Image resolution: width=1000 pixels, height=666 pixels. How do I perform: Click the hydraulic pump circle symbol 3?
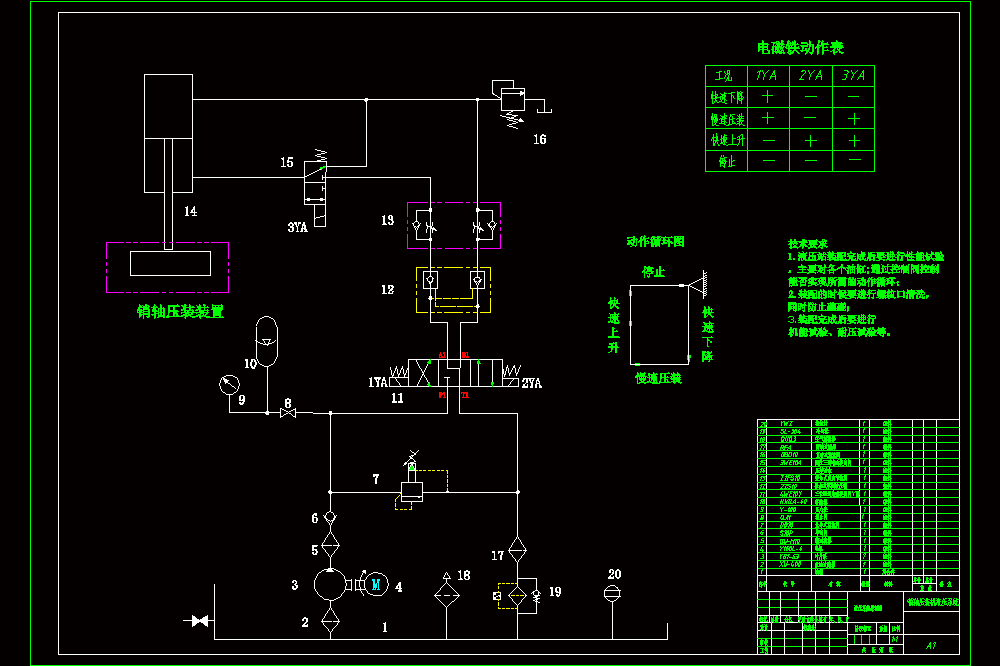(x=330, y=584)
